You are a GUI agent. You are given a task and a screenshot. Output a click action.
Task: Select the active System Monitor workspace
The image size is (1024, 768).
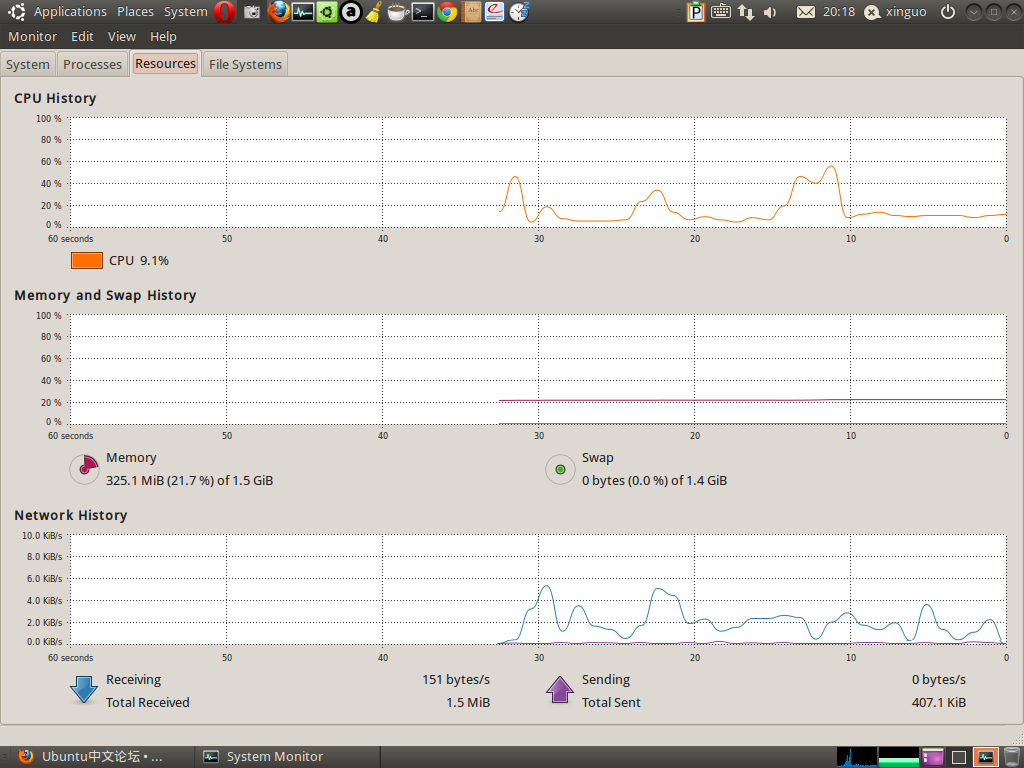pos(985,756)
